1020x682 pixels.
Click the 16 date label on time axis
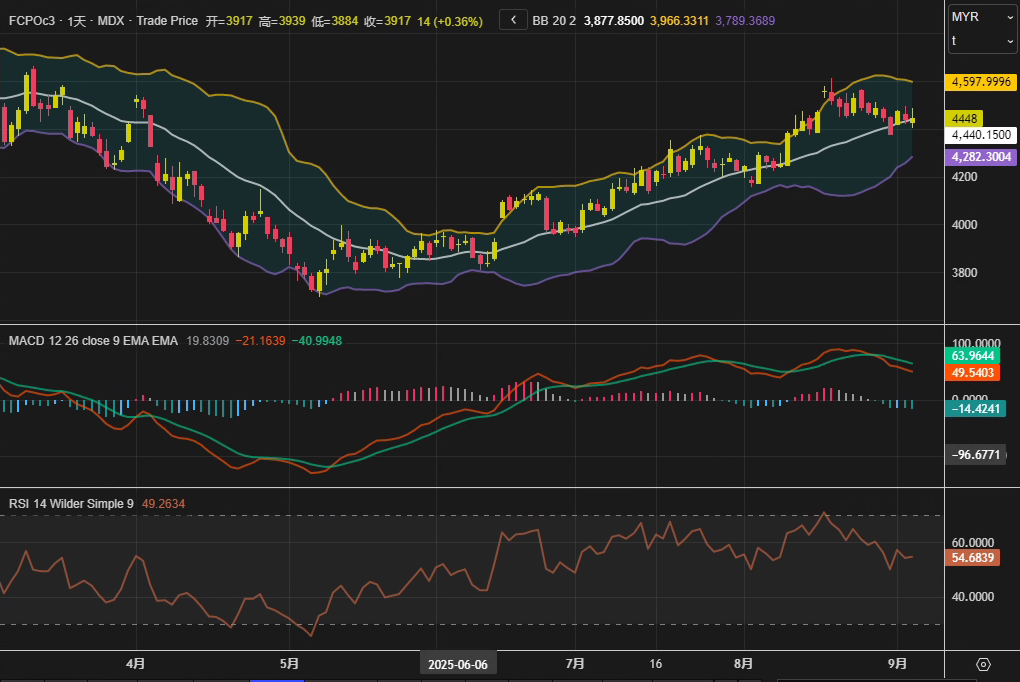pos(656,664)
